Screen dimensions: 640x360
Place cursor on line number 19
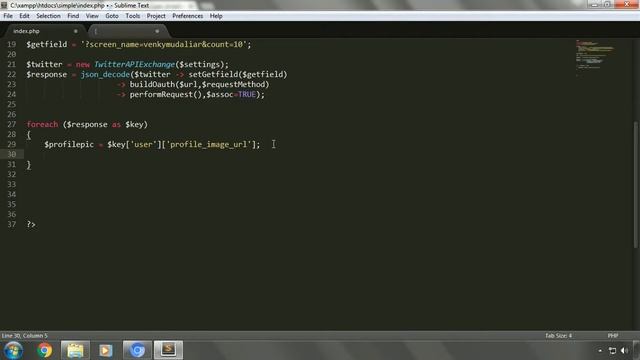(x=11, y=44)
